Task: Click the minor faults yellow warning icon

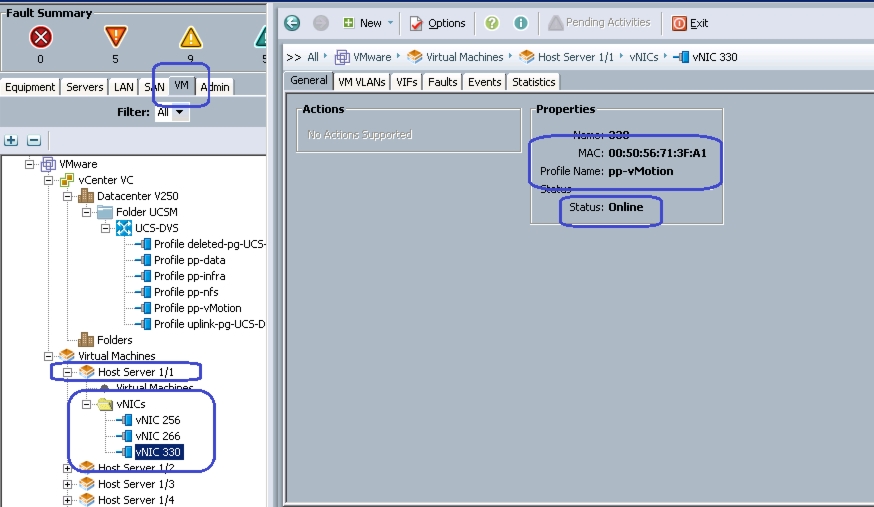Action: click(191, 38)
